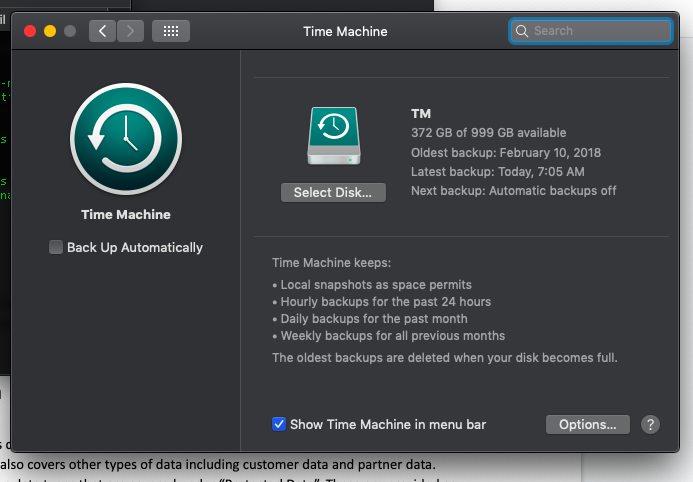The width and height of the screenshot is (693, 482).
Task: Click 'Local snapshots as space permits' line
Action: 372,285
